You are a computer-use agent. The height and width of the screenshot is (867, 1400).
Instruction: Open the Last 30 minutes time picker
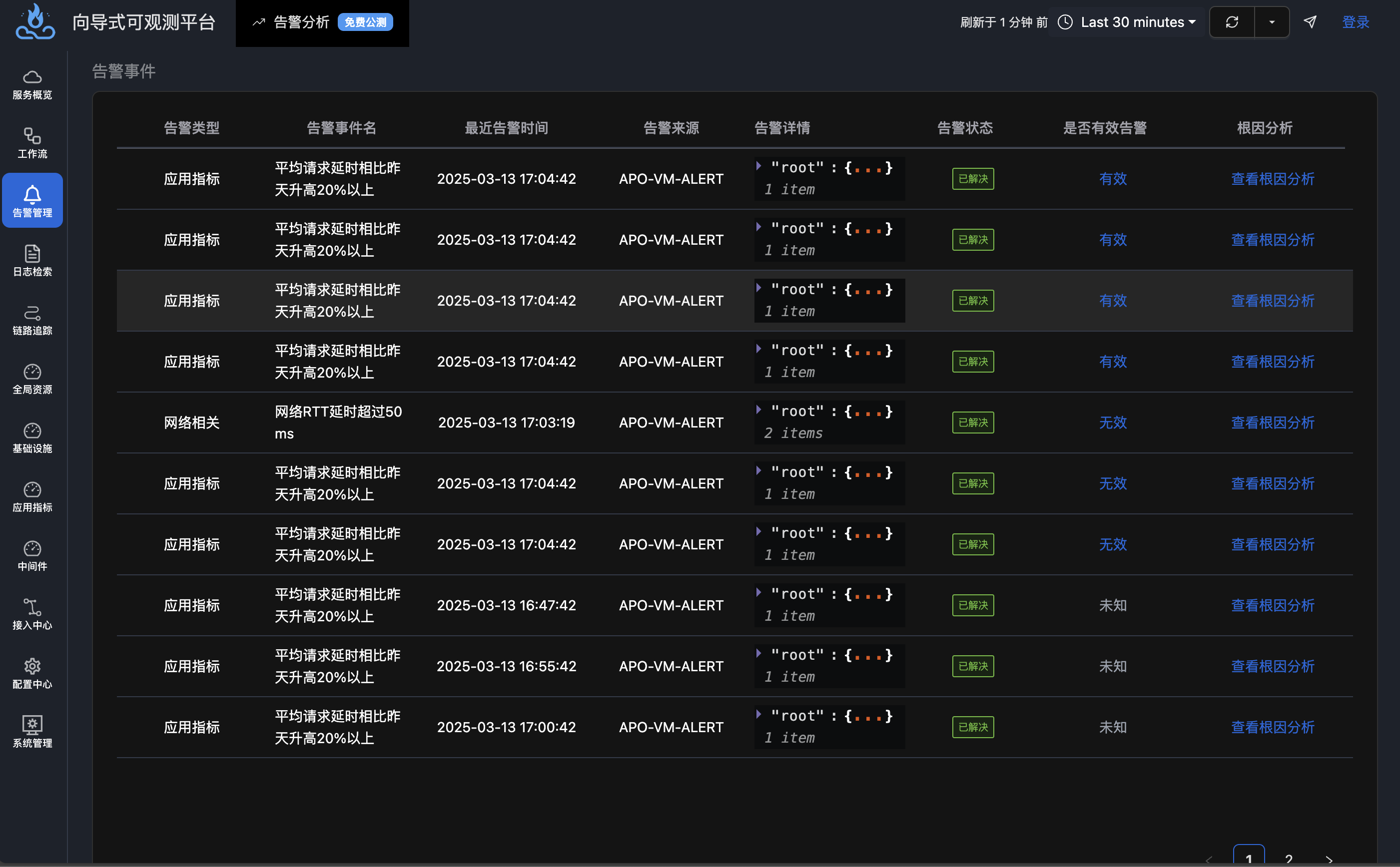(1138, 22)
